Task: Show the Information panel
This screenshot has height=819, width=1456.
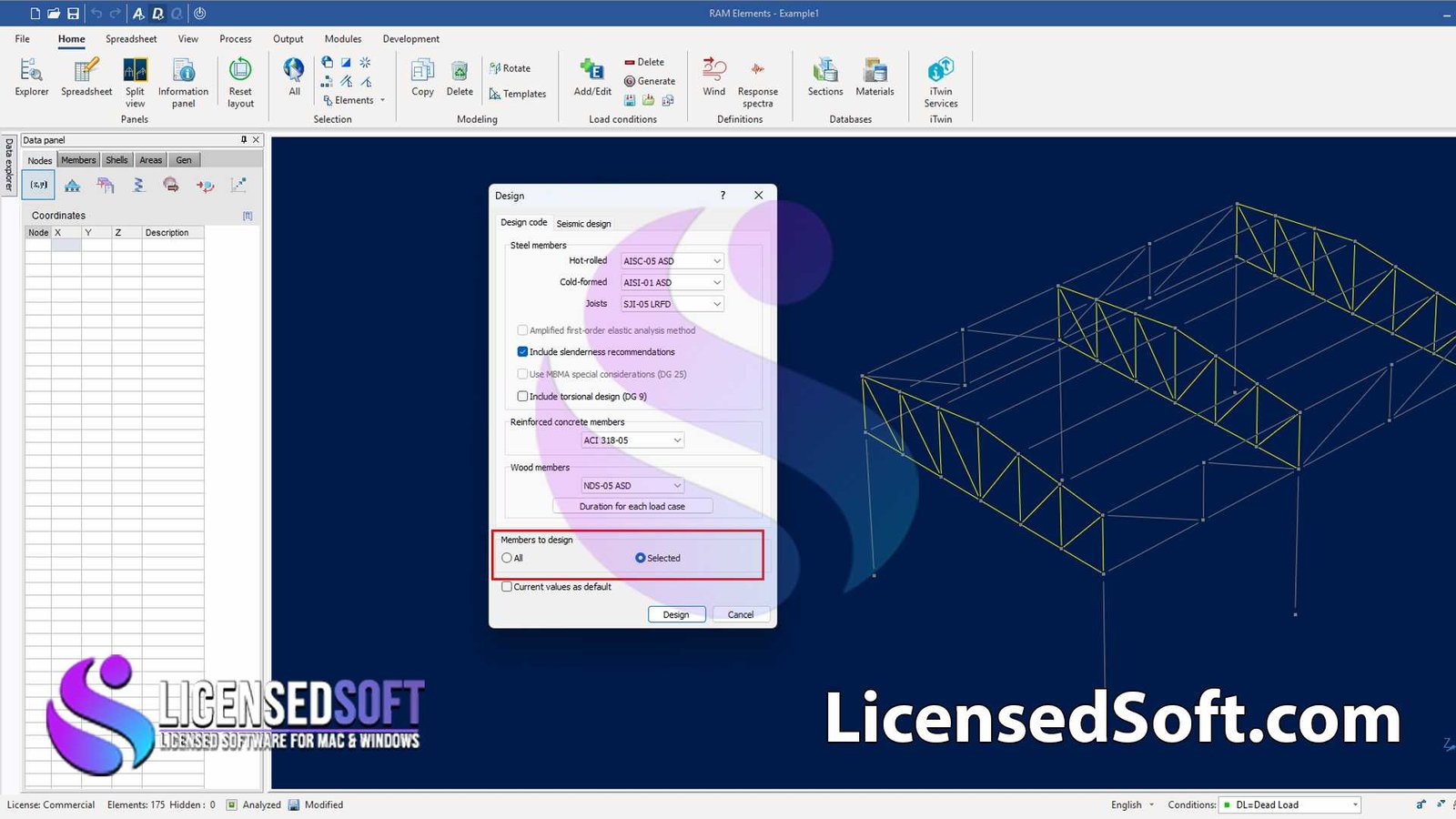Action: point(183,82)
